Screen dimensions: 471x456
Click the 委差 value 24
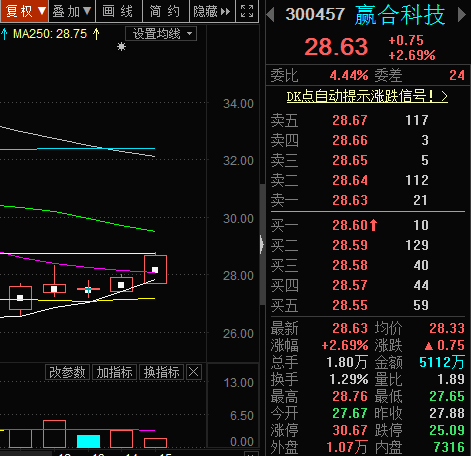457,75
